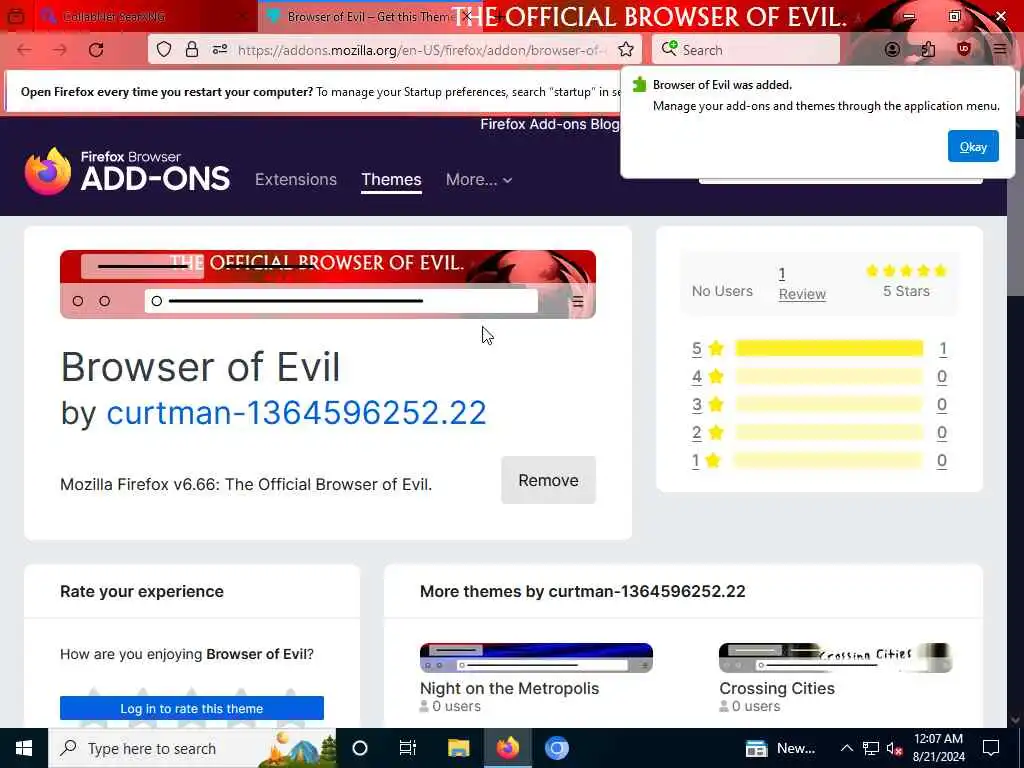Open the Windows Start menu
Image resolution: width=1024 pixels, height=768 pixels.
24,748
